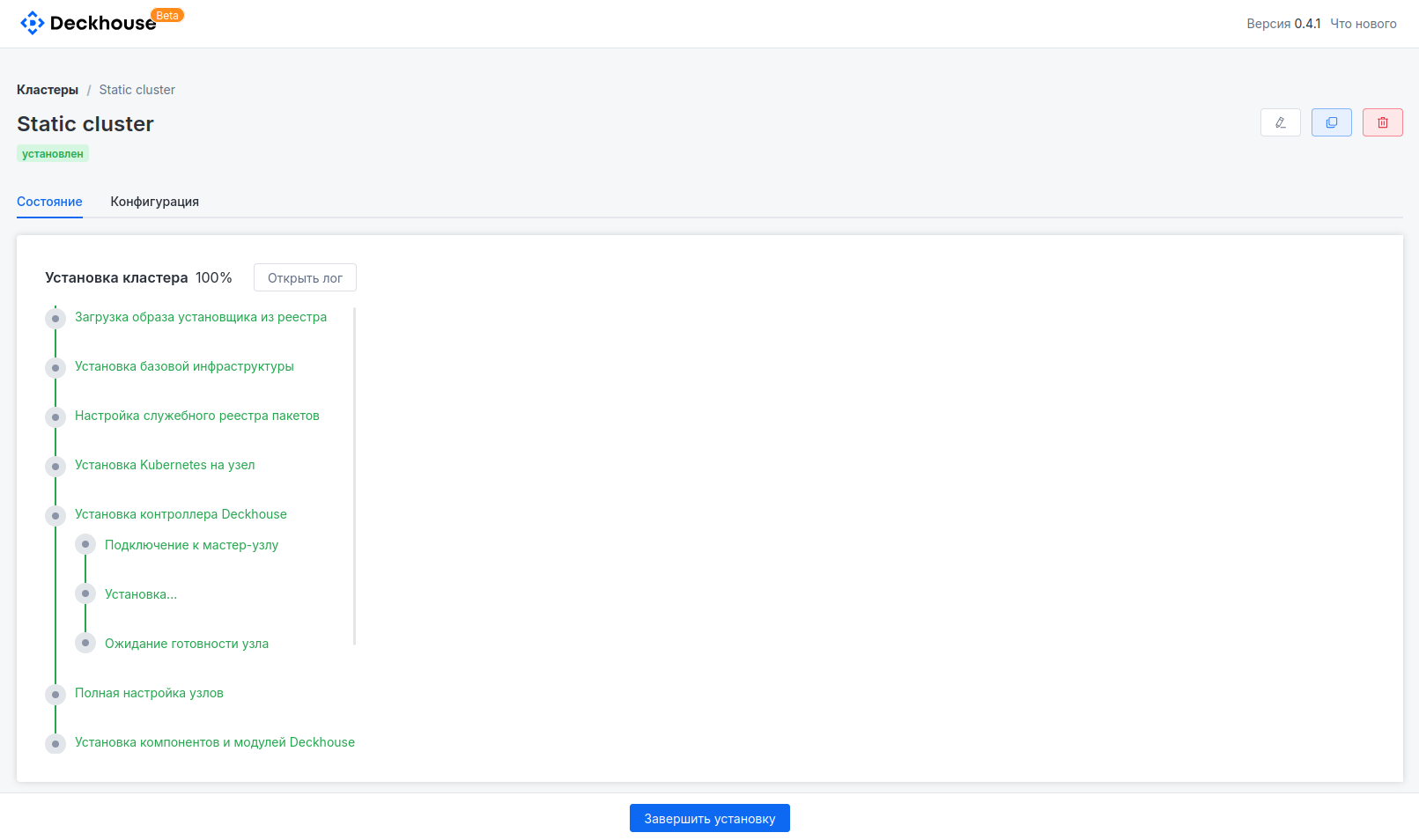This screenshot has height=840, width=1419.
Task: Expand the Настройка служебного реестра пакетов step
Action: click(196, 416)
